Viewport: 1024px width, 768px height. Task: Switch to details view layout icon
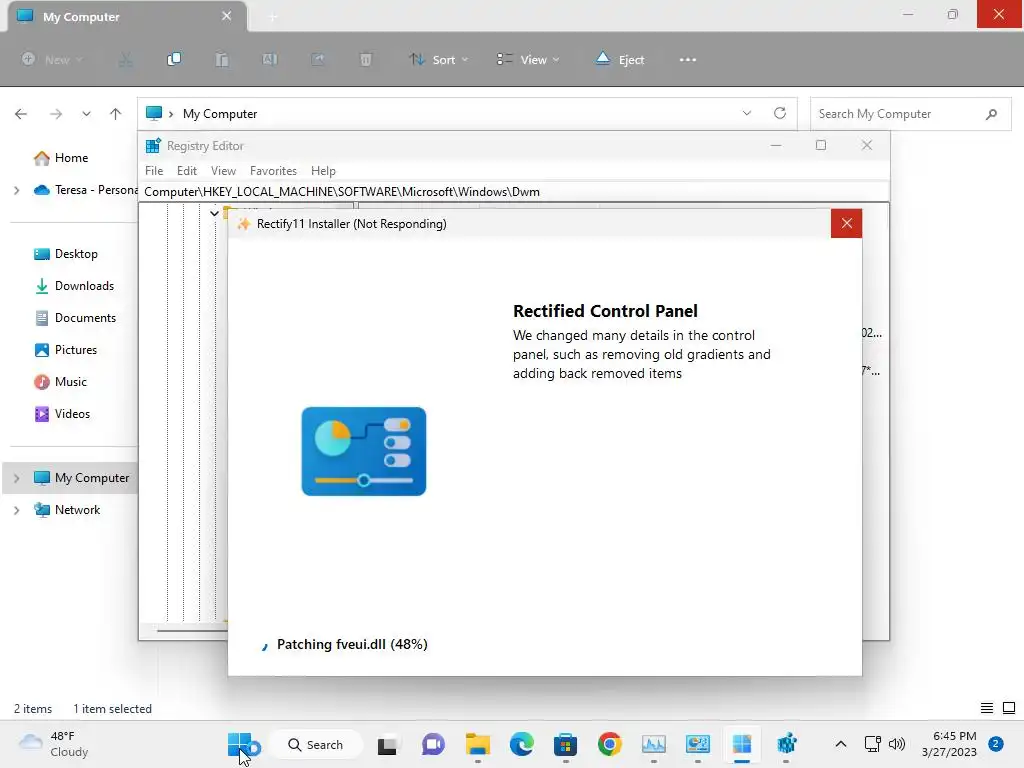coord(987,708)
